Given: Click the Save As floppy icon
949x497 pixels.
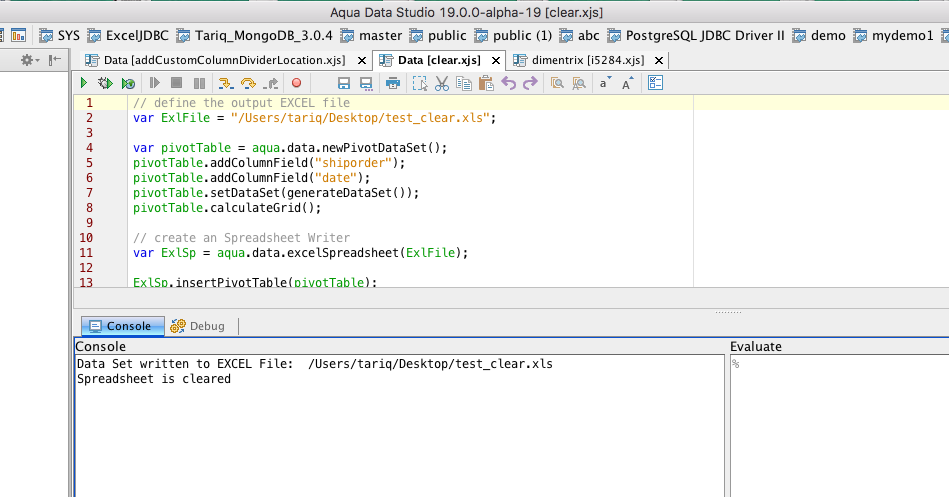Looking at the screenshot, I should [366, 84].
